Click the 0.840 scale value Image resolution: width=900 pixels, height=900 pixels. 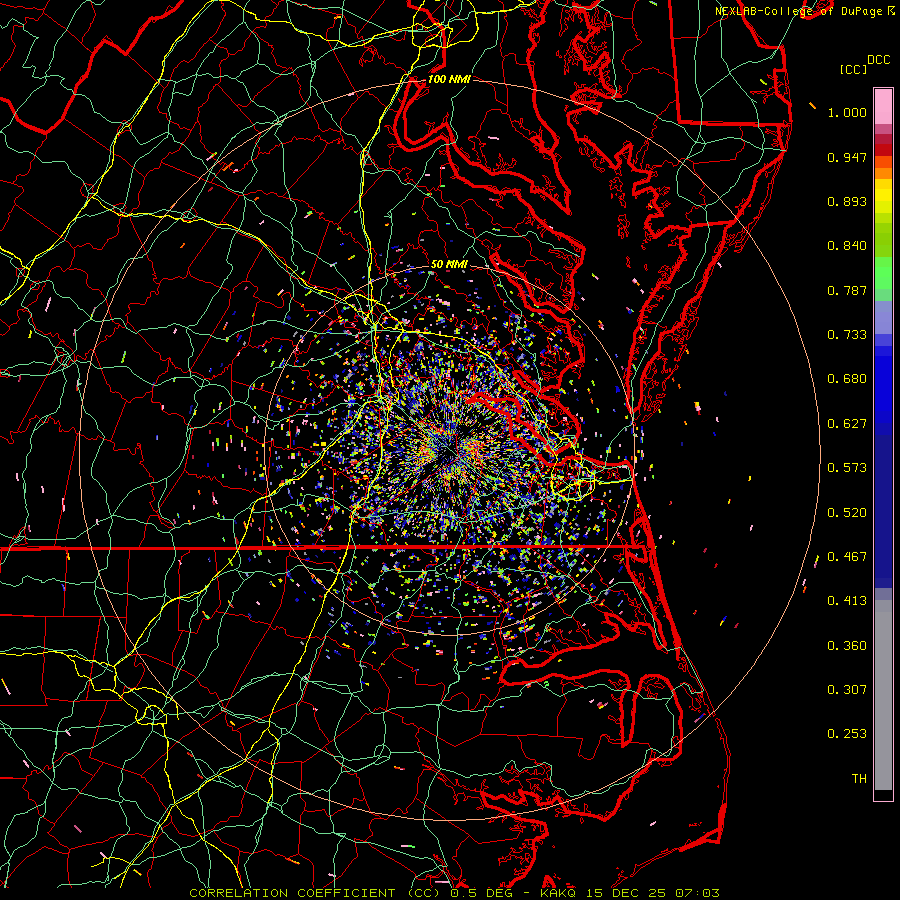point(847,246)
